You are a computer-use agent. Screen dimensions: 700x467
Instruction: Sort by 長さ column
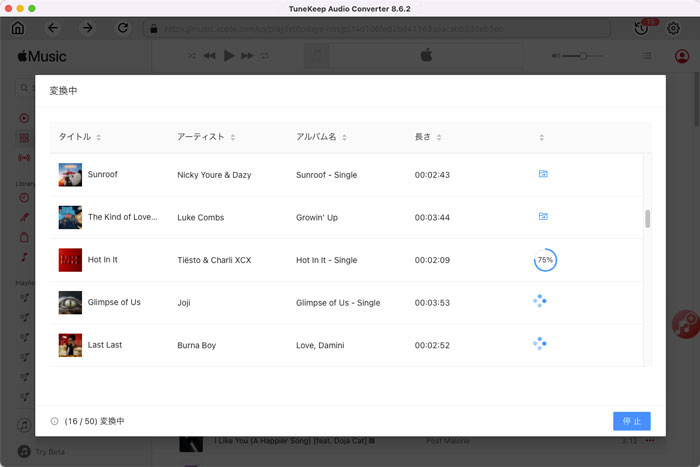tap(439, 137)
